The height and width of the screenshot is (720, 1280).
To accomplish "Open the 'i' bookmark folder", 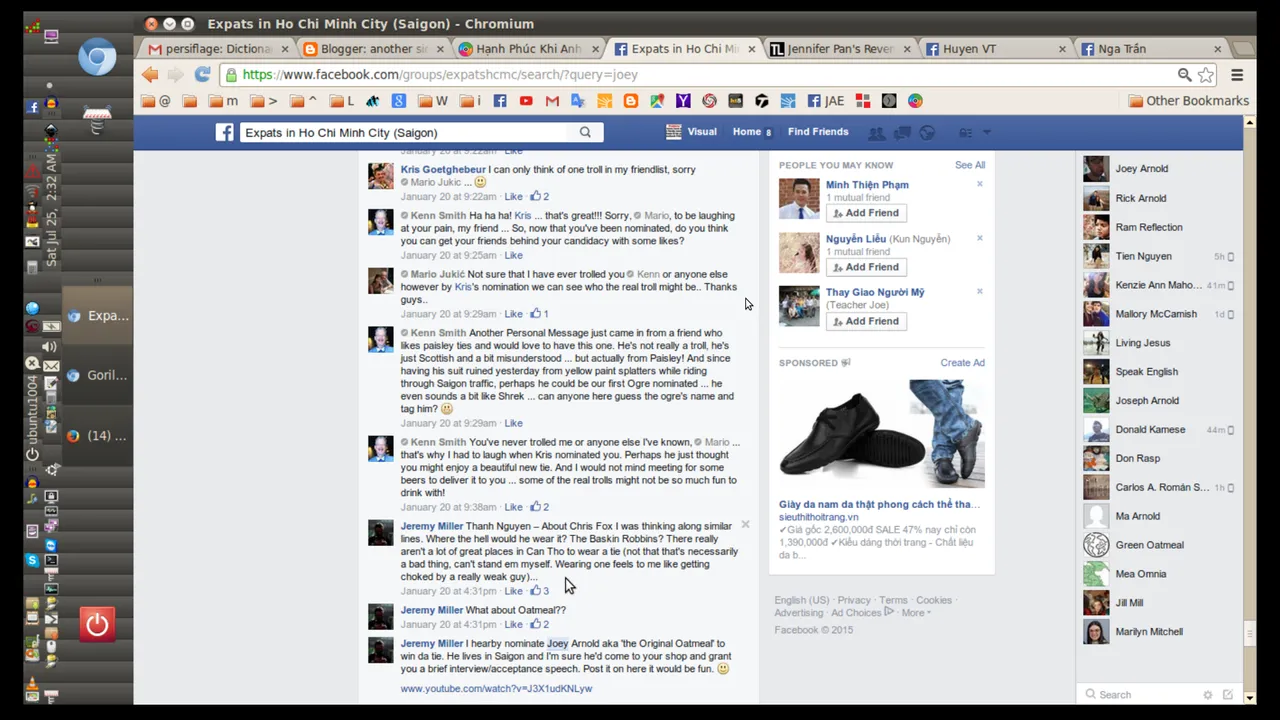I will [x=470, y=101].
